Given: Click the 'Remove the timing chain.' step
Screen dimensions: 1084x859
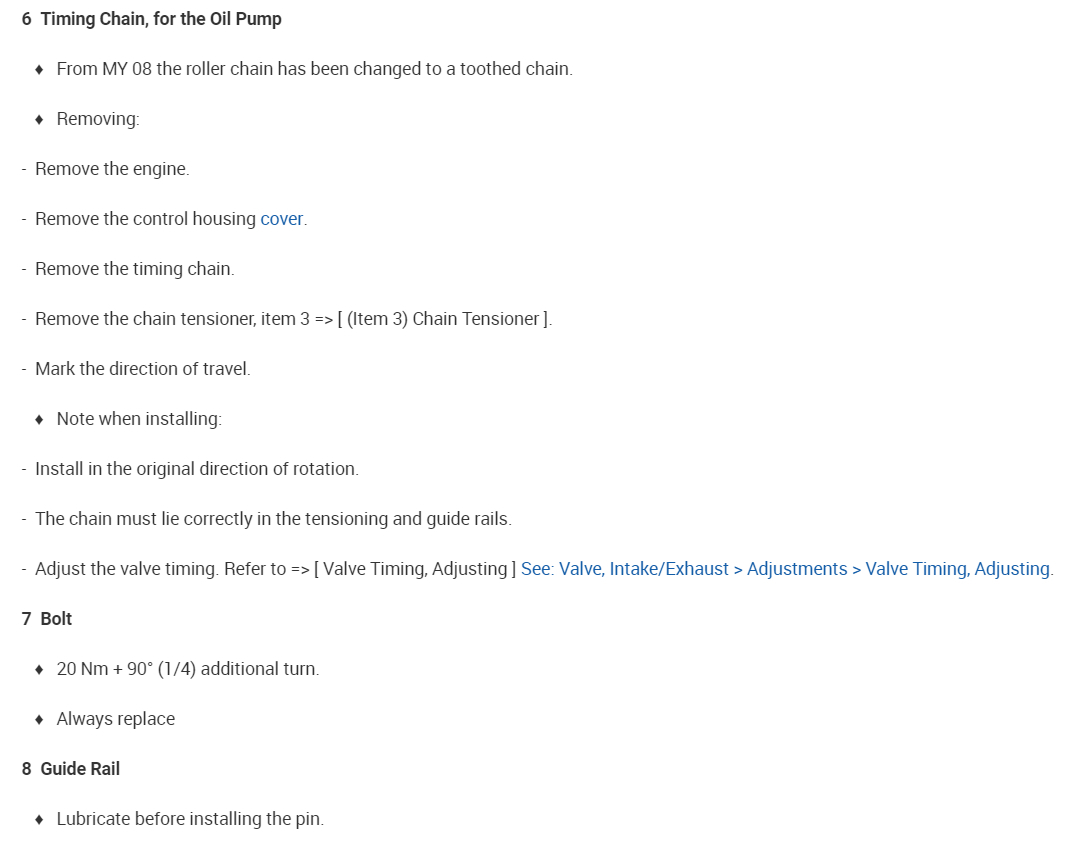Looking at the screenshot, I should [134, 269].
